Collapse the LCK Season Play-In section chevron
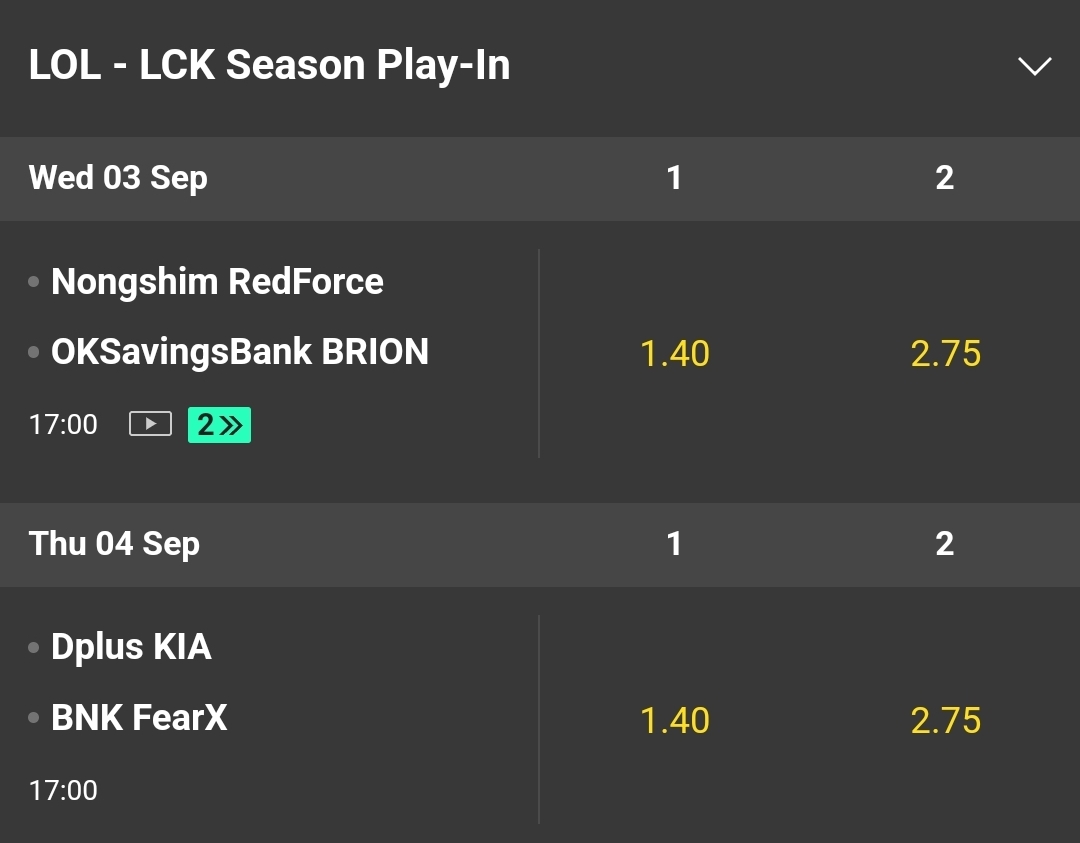Screen dimensions: 1080x843 click(x=1034, y=66)
